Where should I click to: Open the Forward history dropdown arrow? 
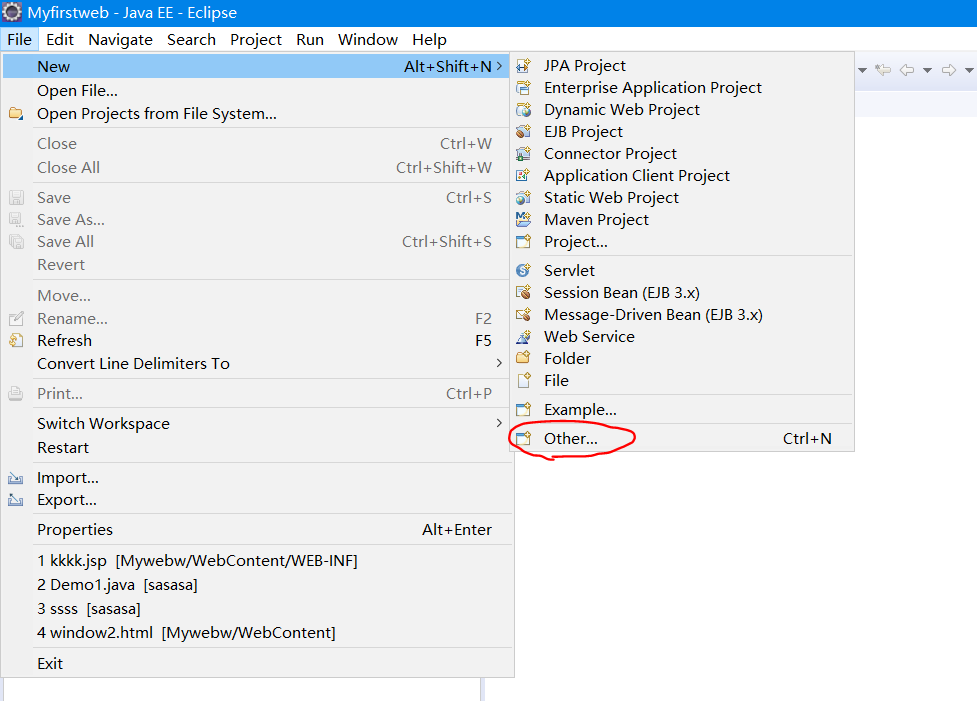(969, 70)
